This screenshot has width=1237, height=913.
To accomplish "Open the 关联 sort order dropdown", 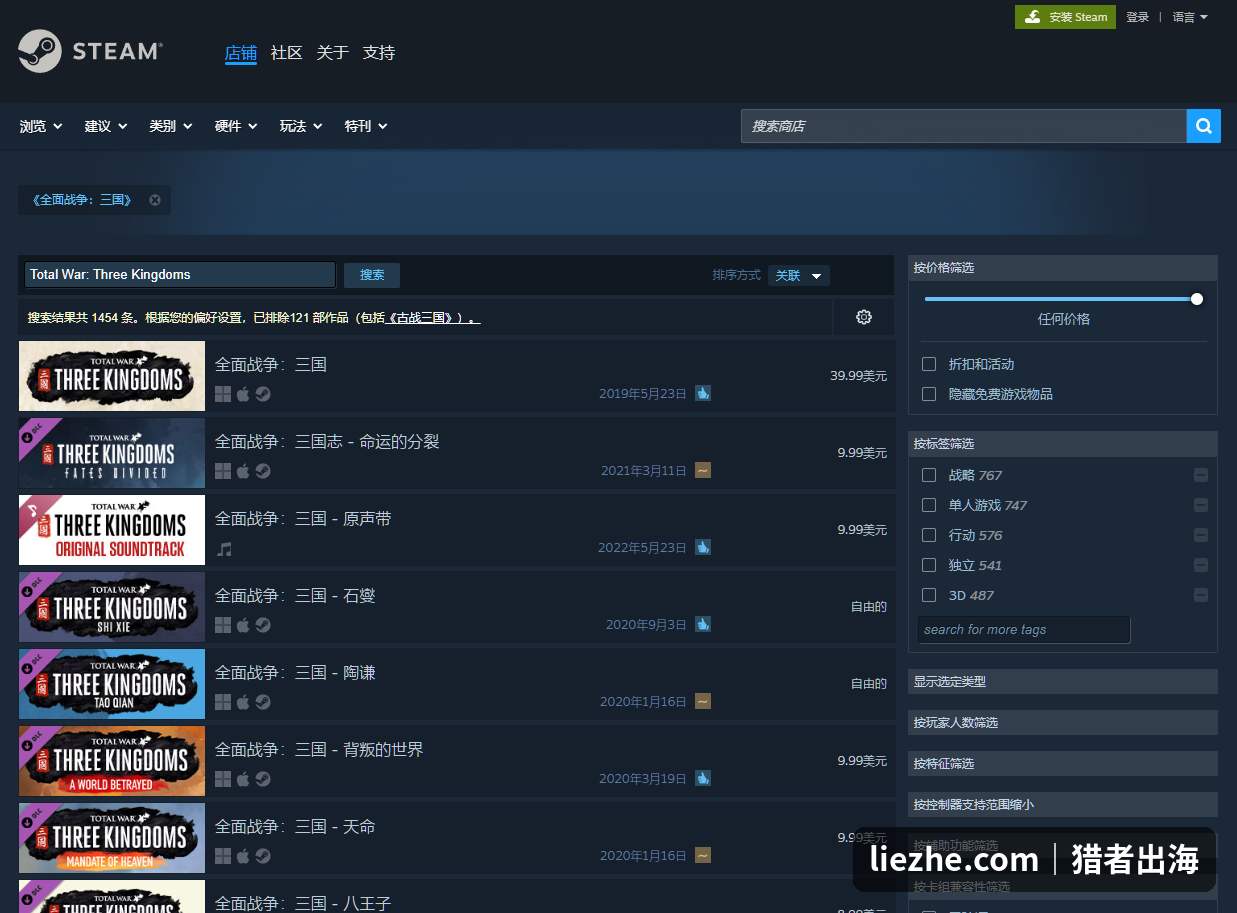I will [x=799, y=275].
